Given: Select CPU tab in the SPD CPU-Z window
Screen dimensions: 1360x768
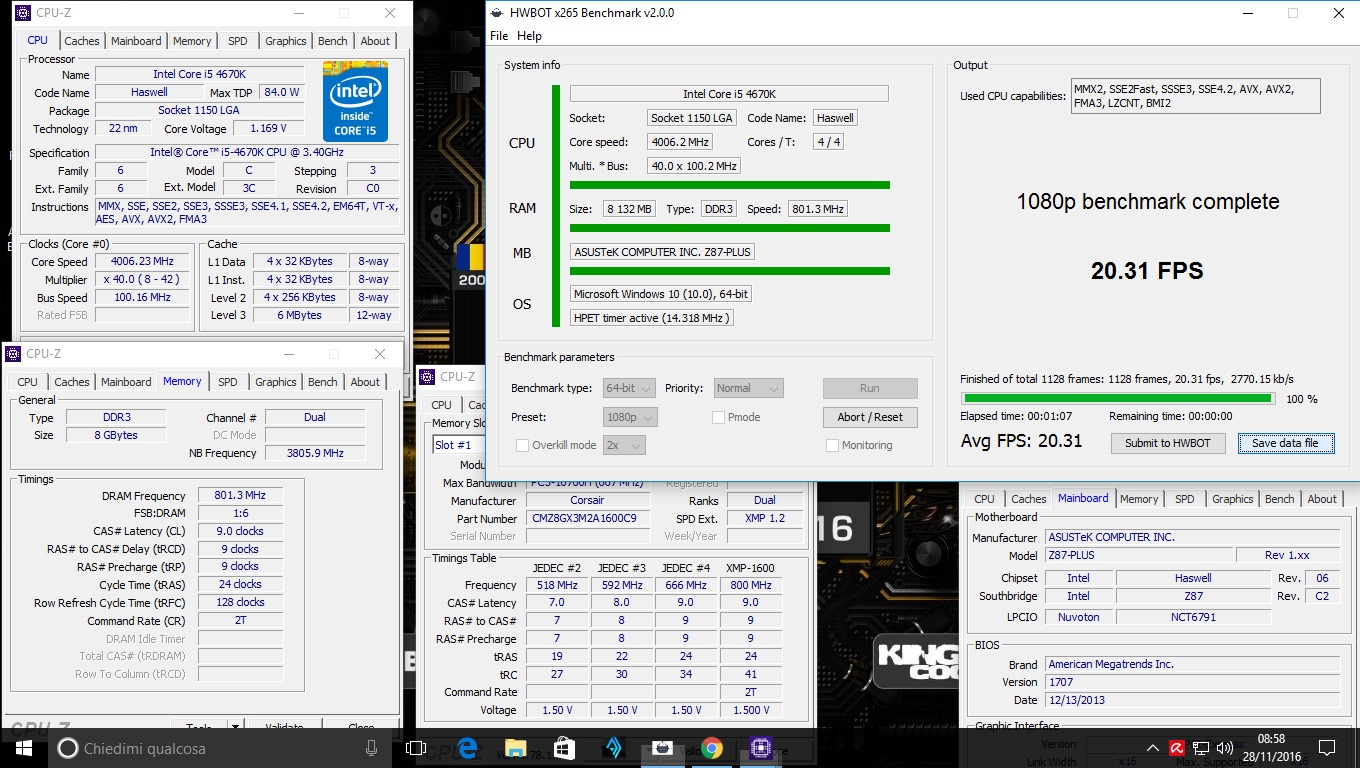Looking at the screenshot, I should click(x=442, y=405).
